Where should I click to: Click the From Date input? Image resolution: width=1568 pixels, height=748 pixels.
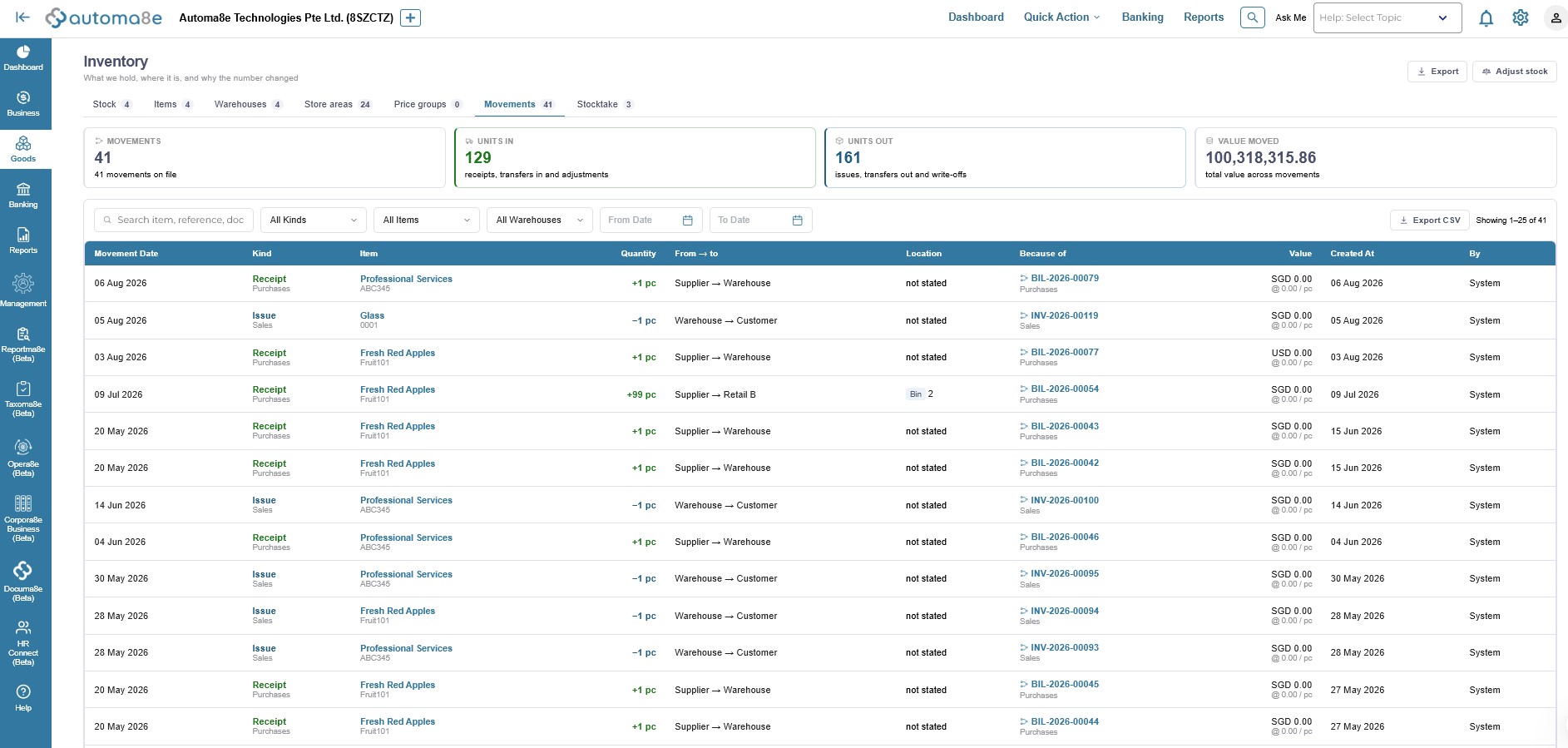coord(651,220)
